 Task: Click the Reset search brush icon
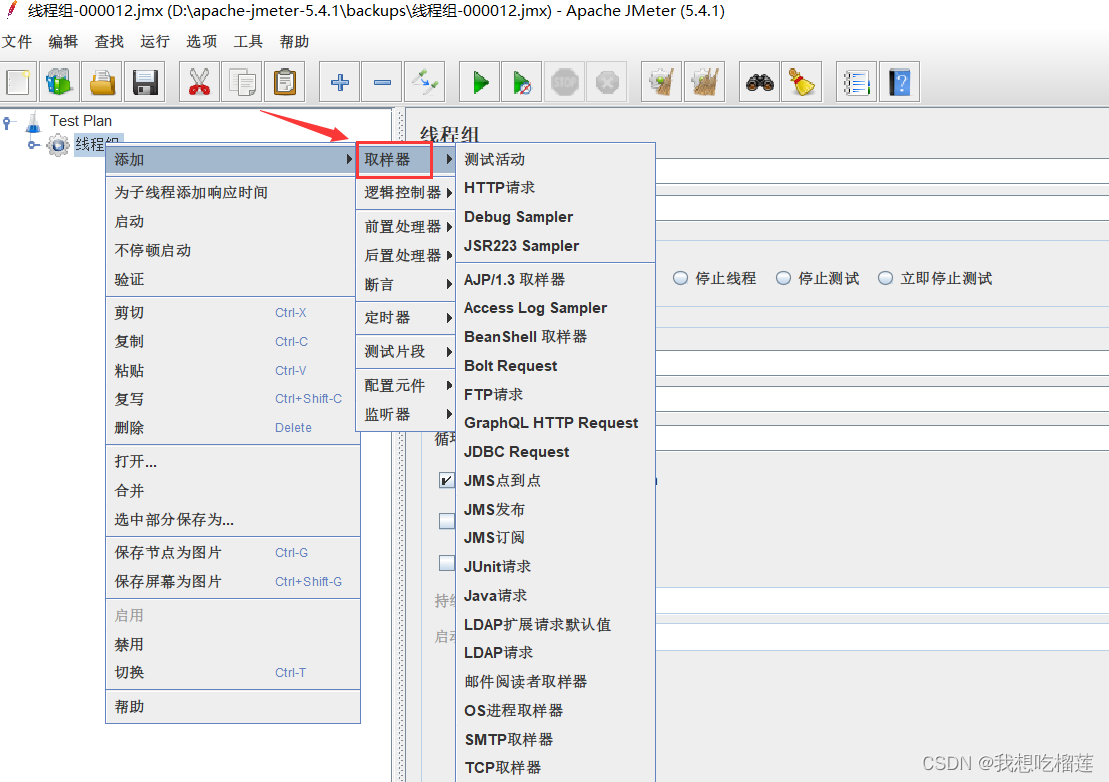801,82
